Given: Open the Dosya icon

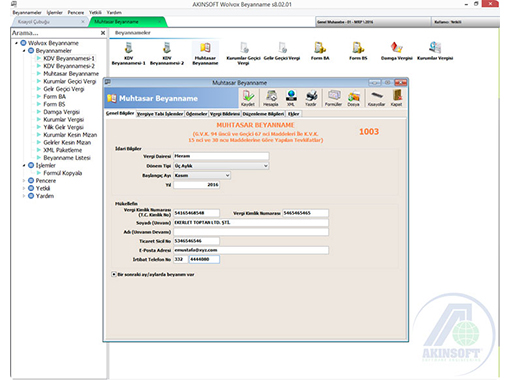Looking at the screenshot, I should click(x=354, y=98).
